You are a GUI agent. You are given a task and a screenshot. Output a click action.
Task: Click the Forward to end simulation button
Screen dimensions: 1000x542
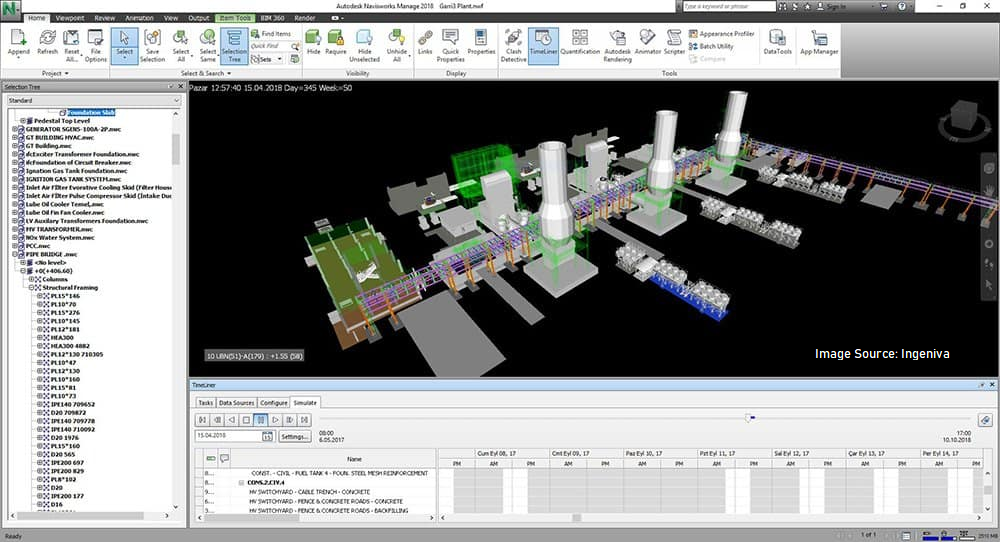click(x=305, y=420)
